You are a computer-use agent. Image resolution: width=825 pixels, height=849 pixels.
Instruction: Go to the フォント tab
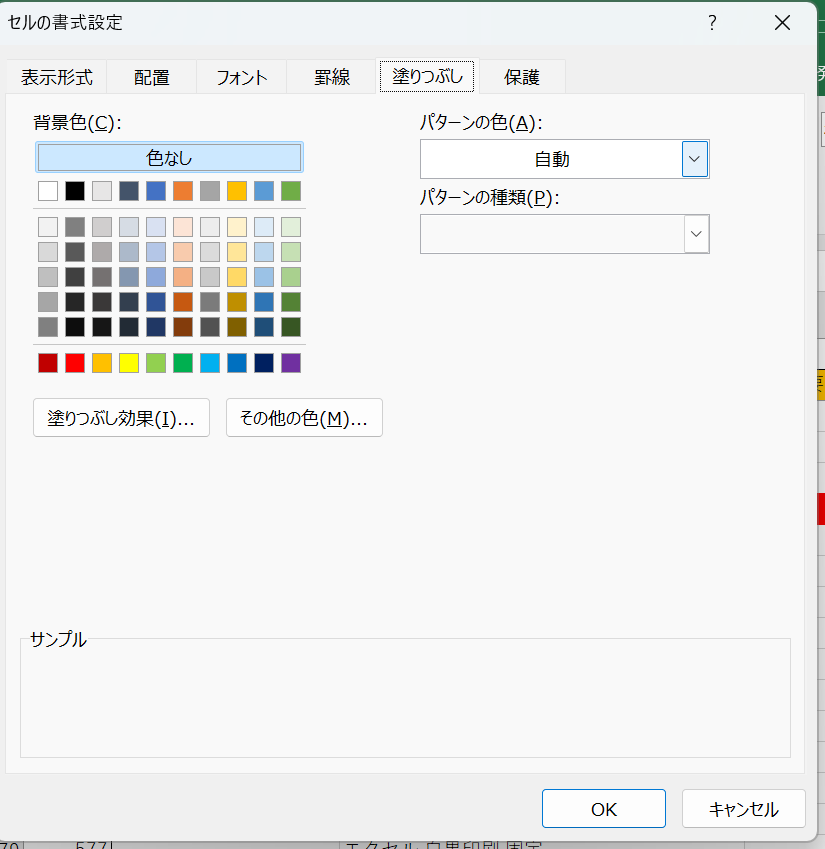(x=241, y=77)
